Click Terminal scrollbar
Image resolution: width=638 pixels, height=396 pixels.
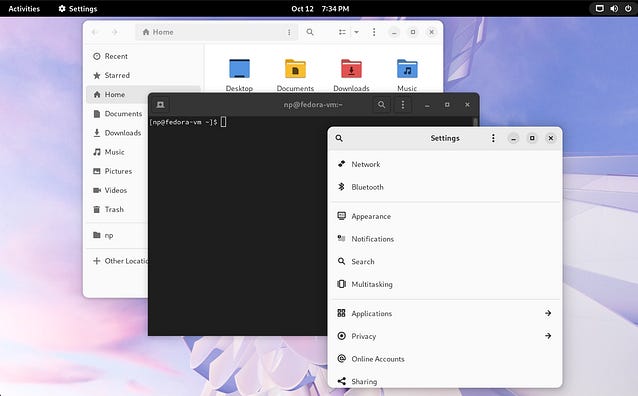point(475,122)
